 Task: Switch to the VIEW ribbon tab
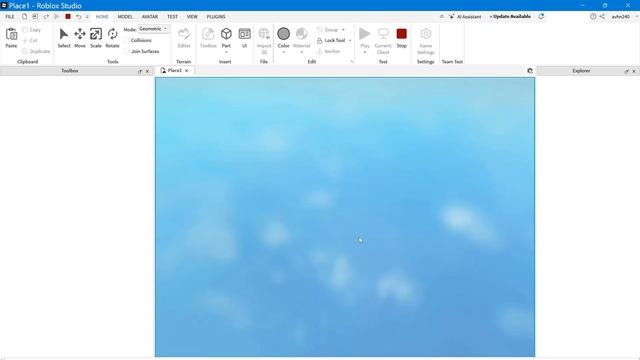[x=192, y=17]
